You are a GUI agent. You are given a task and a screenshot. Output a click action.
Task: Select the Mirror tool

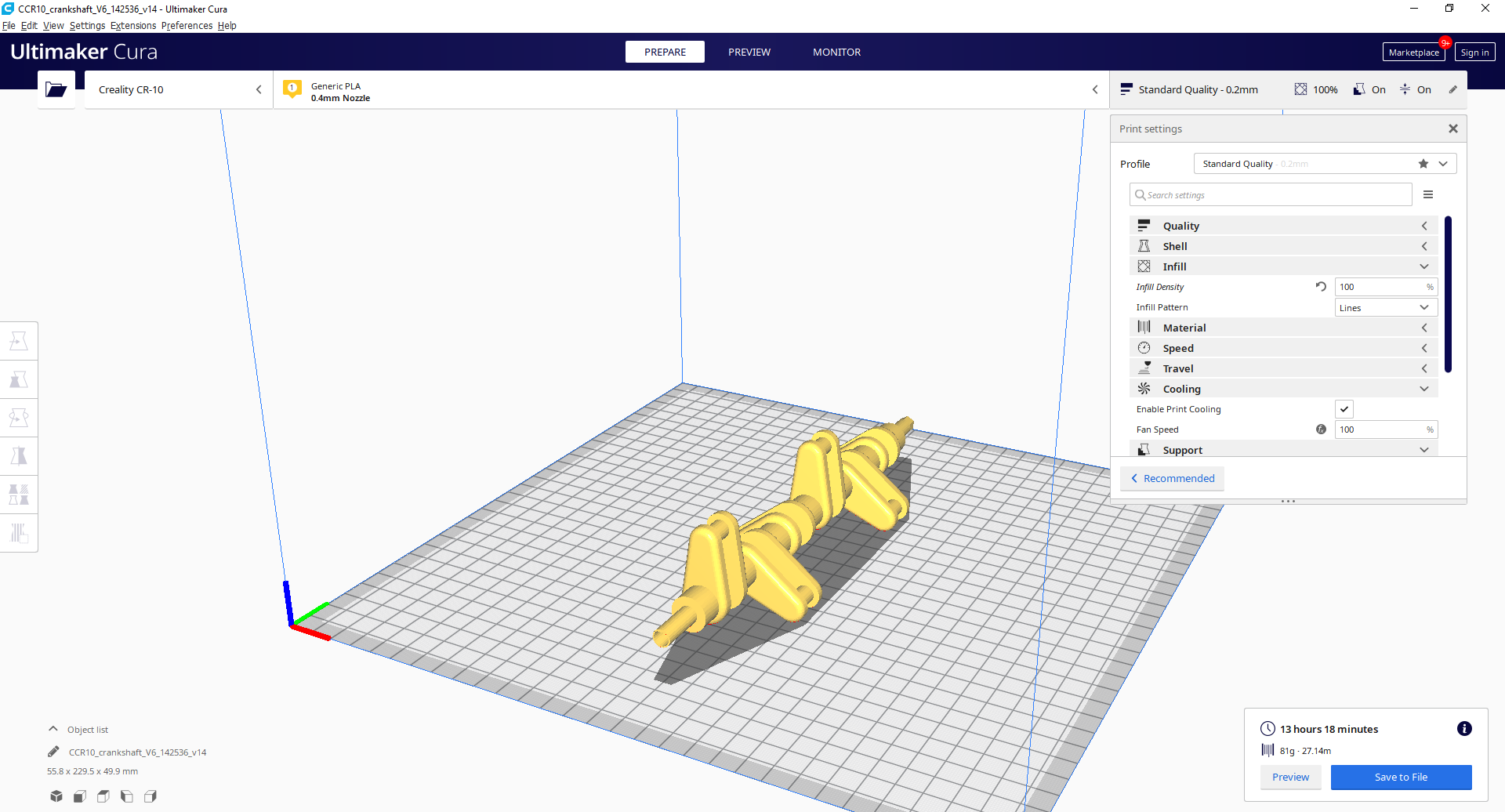point(19,455)
